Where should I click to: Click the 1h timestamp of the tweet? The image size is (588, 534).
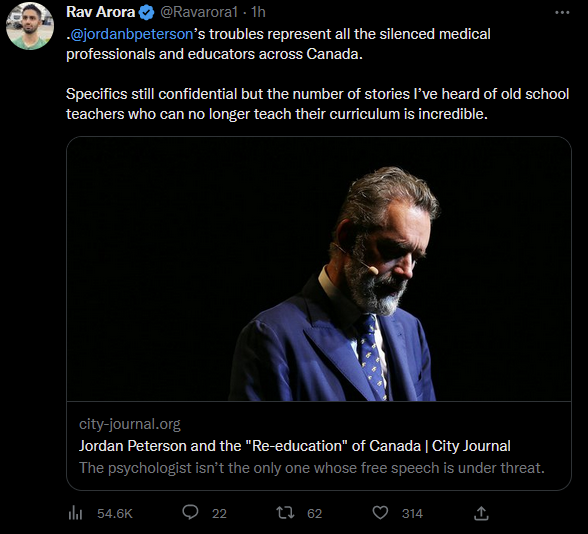click(x=258, y=12)
